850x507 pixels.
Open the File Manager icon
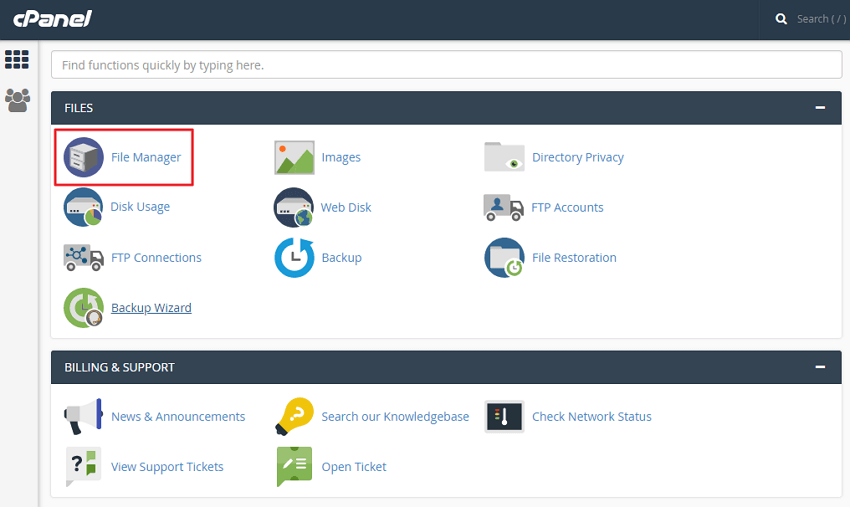[x=83, y=157]
